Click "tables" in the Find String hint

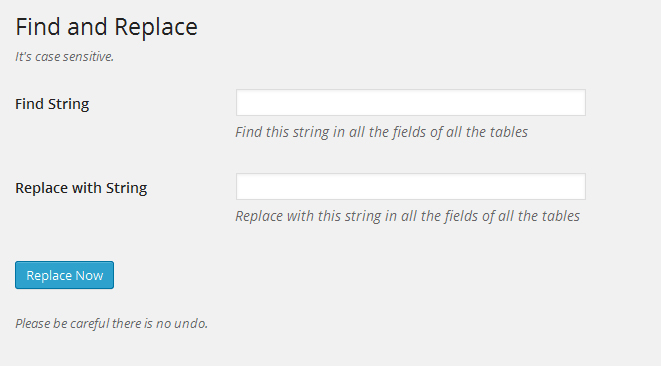click(x=508, y=132)
